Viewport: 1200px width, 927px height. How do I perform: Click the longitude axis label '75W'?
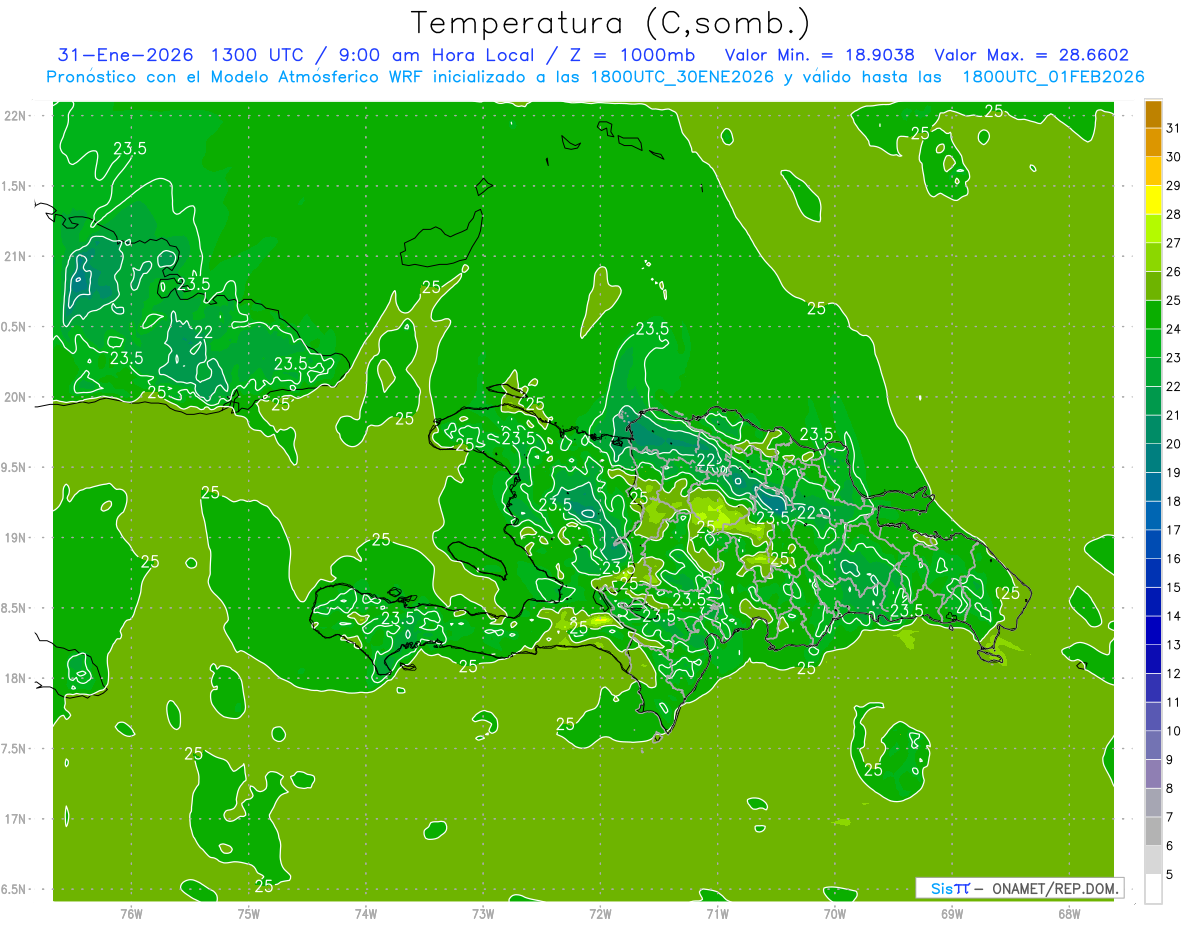pyautogui.click(x=248, y=913)
